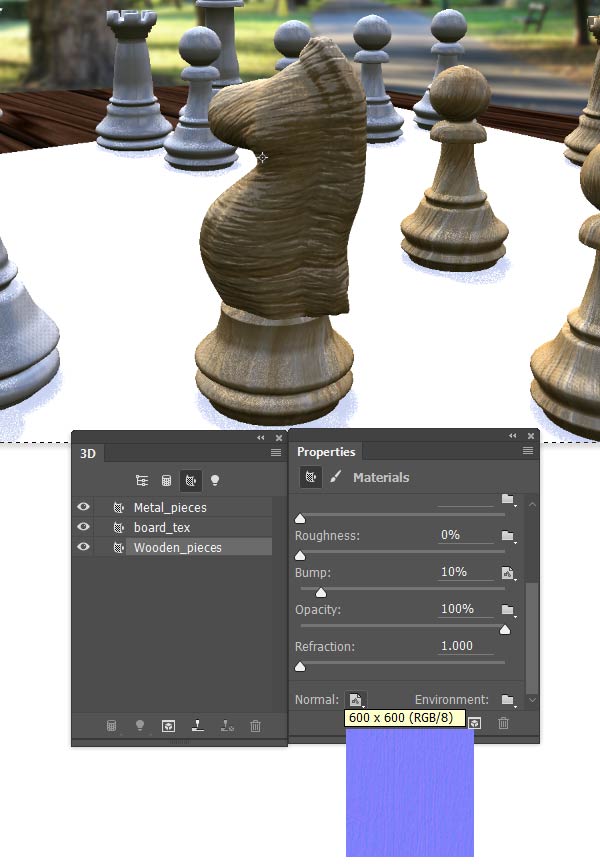The height and width of the screenshot is (868, 600).
Task: Click the Bump slider handle
Action: click(320, 592)
